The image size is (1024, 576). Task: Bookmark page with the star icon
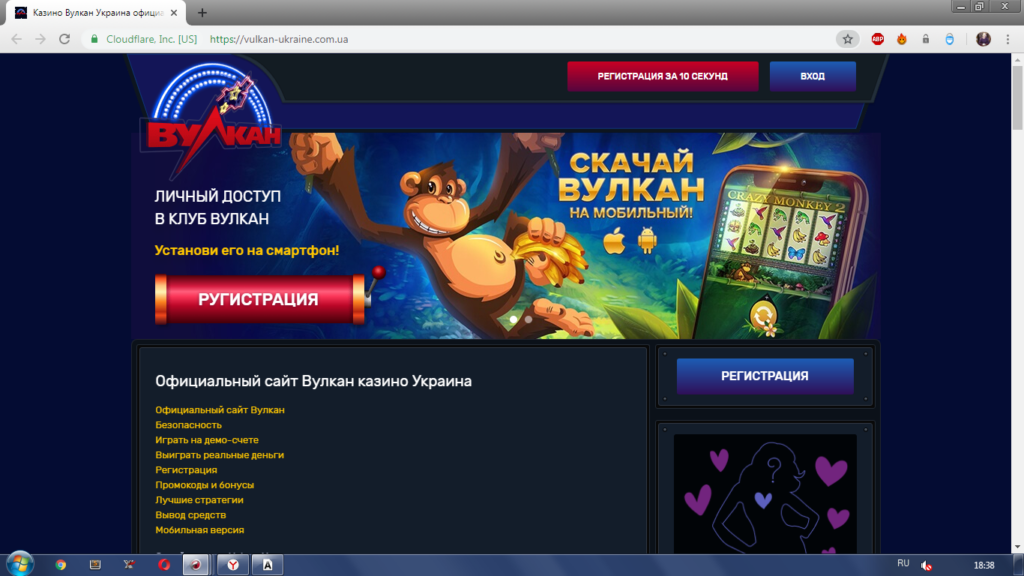click(x=848, y=39)
